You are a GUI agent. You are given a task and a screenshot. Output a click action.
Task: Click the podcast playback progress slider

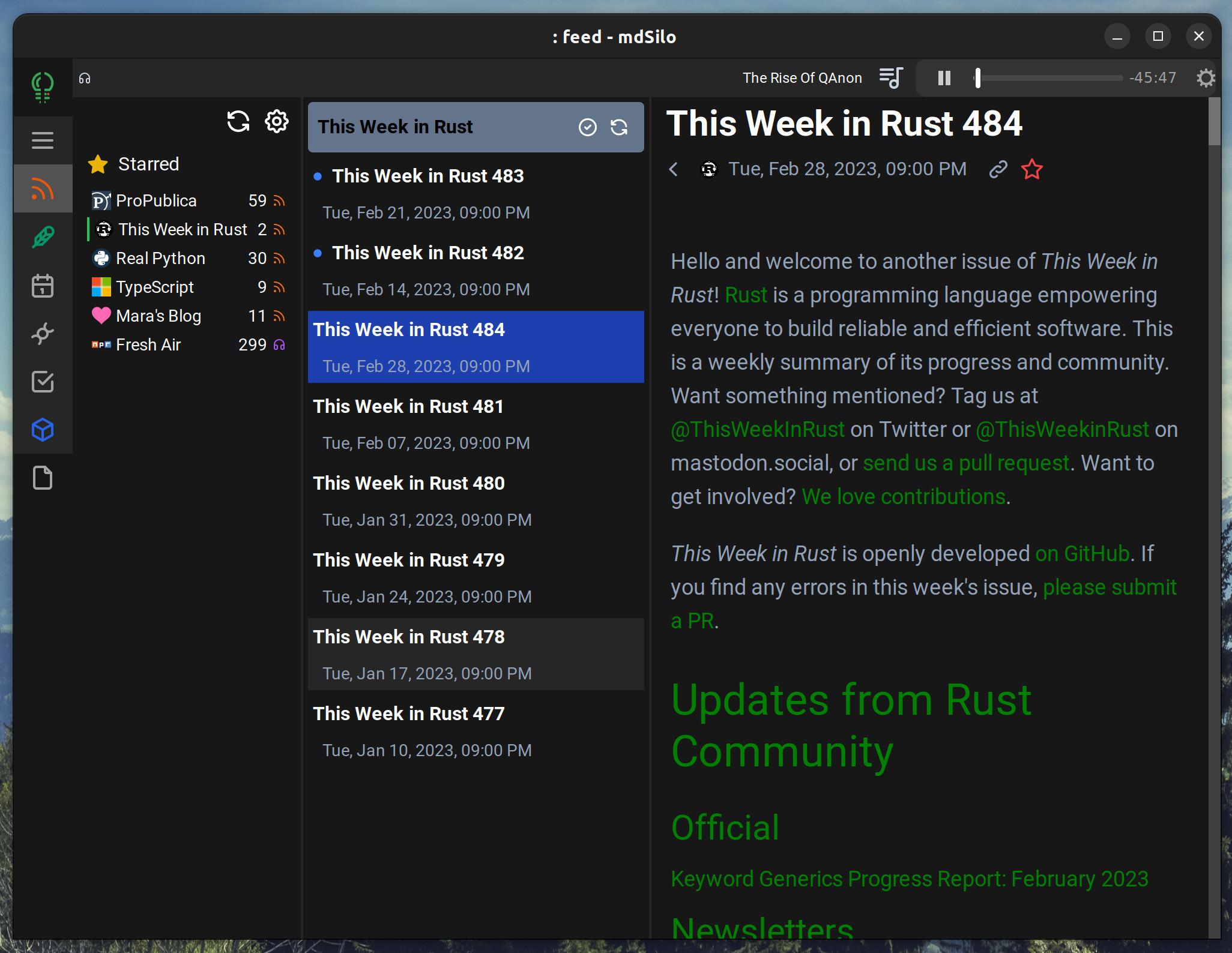click(1049, 78)
